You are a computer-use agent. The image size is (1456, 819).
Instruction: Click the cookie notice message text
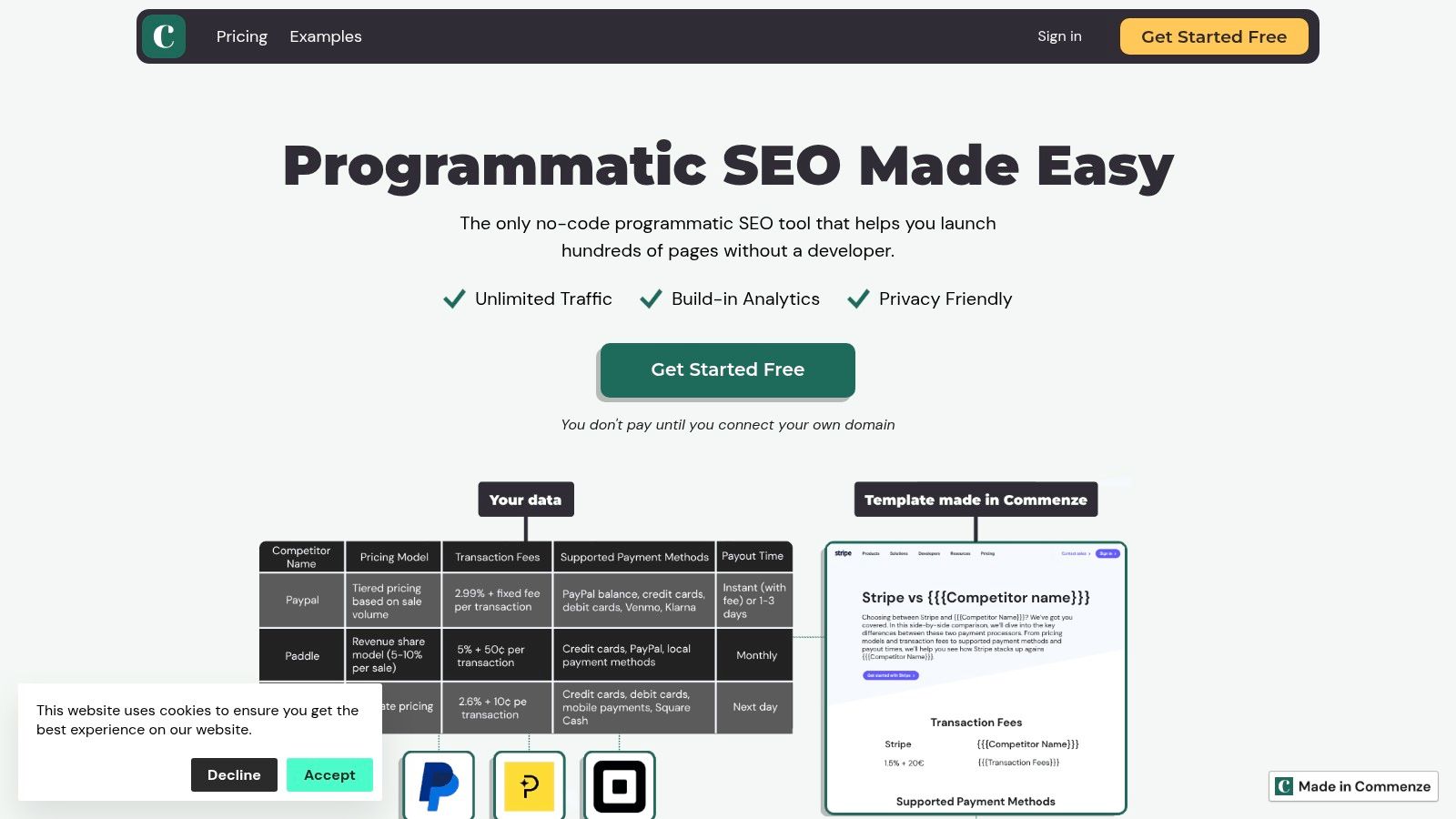197,720
